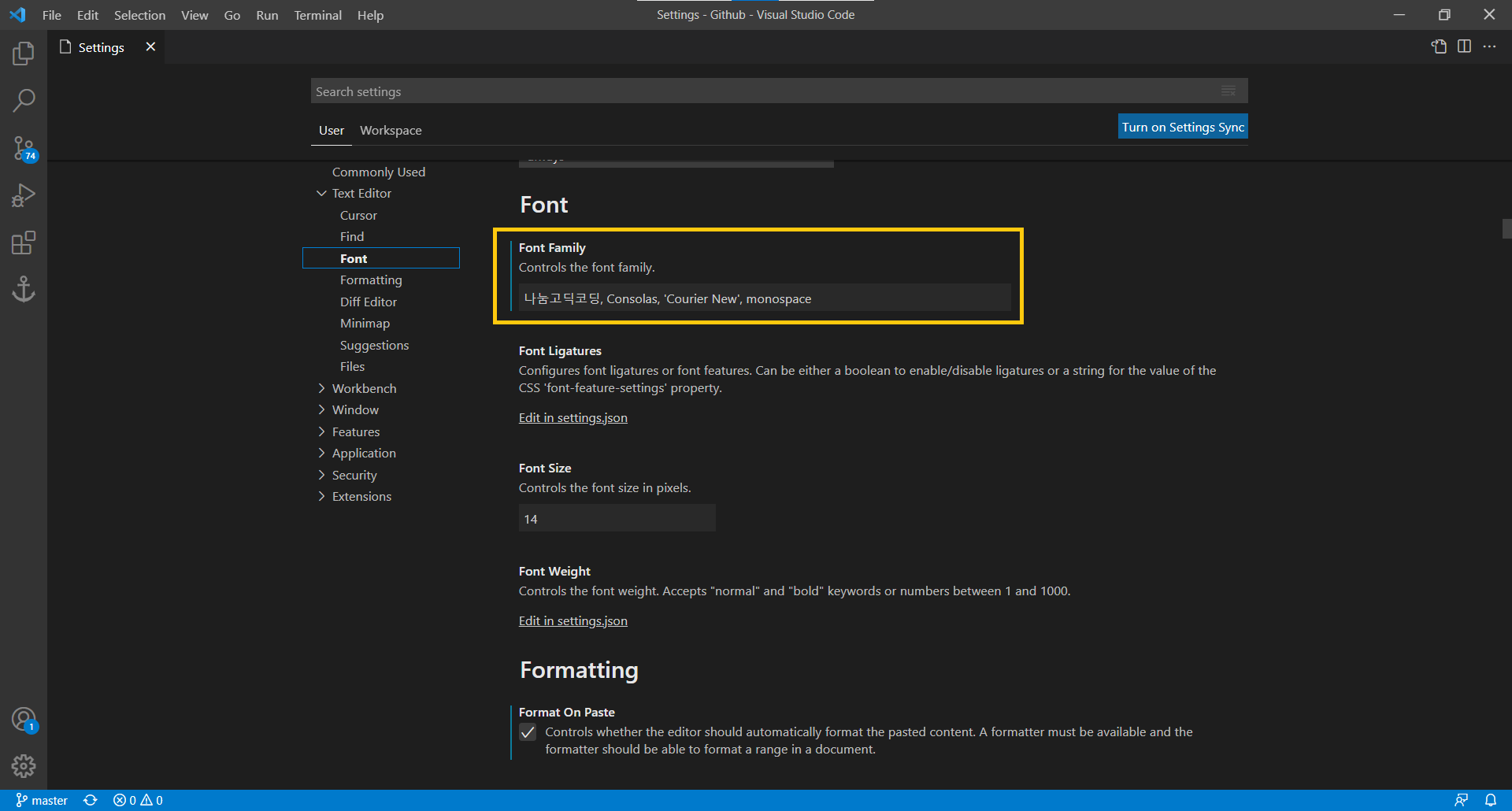The image size is (1512, 811).
Task: Click the feedback icon in status bar
Action: tap(1461, 800)
